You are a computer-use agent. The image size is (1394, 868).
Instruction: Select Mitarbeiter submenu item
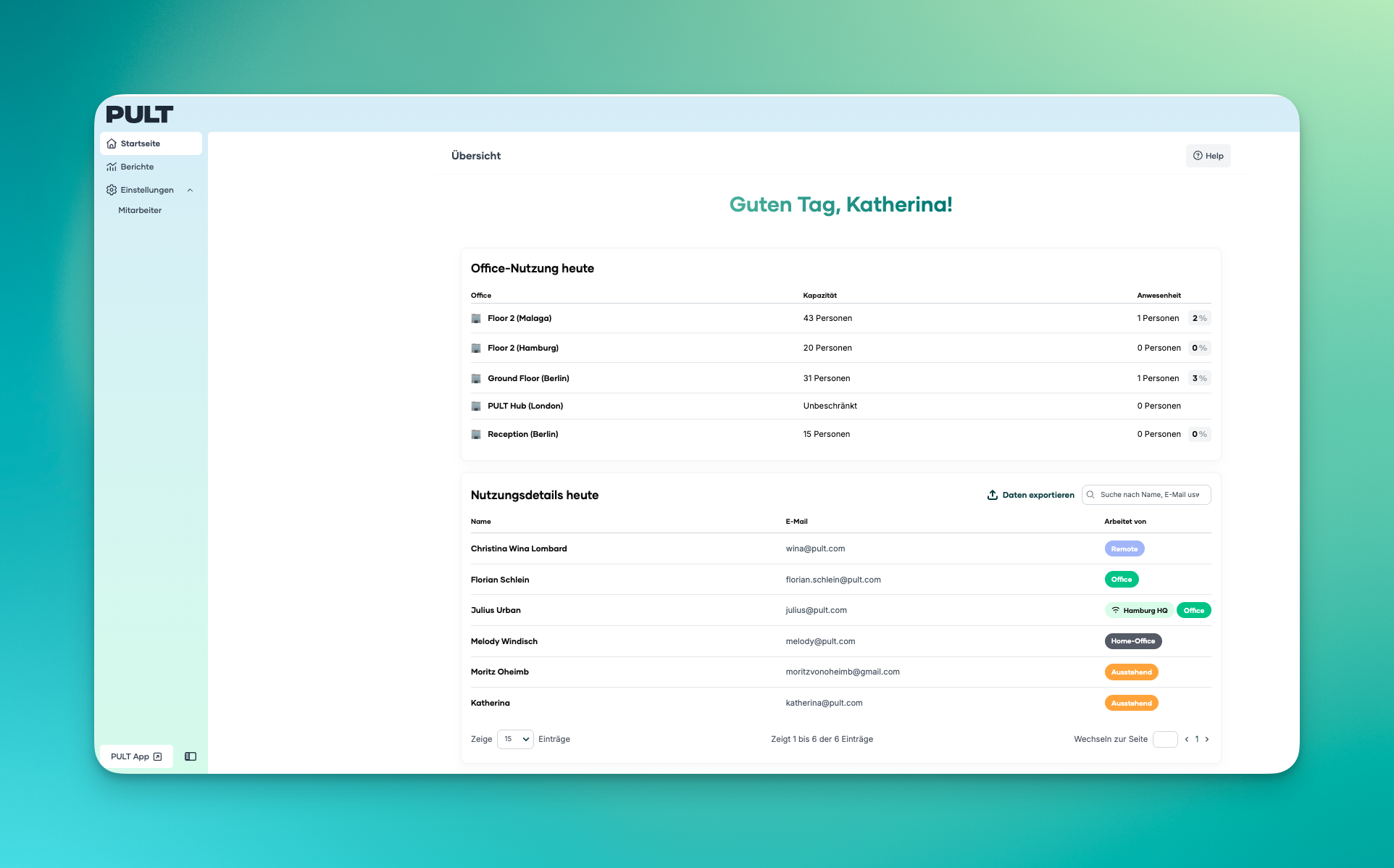[140, 210]
